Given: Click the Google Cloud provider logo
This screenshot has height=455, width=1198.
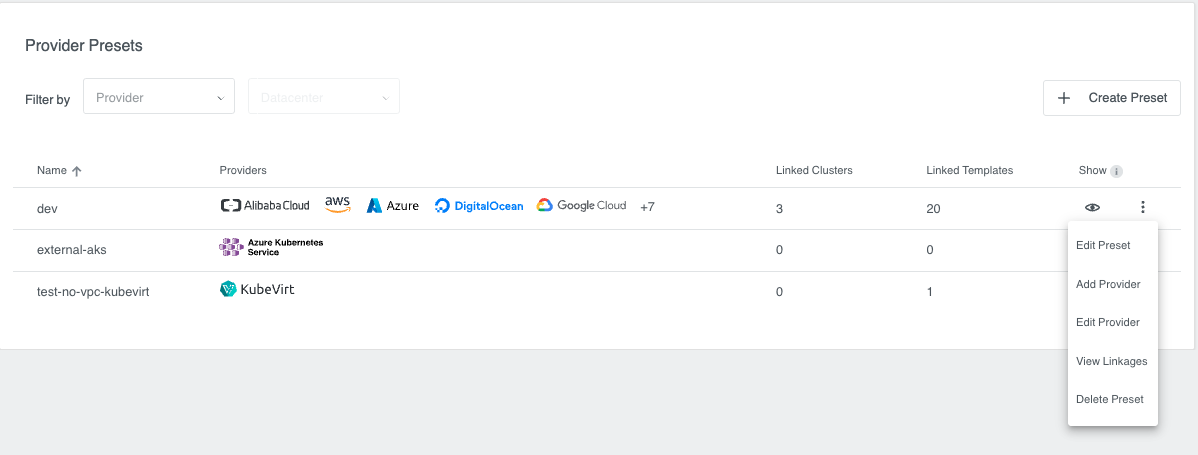Looking at the screenshot, I should [581, 206].
